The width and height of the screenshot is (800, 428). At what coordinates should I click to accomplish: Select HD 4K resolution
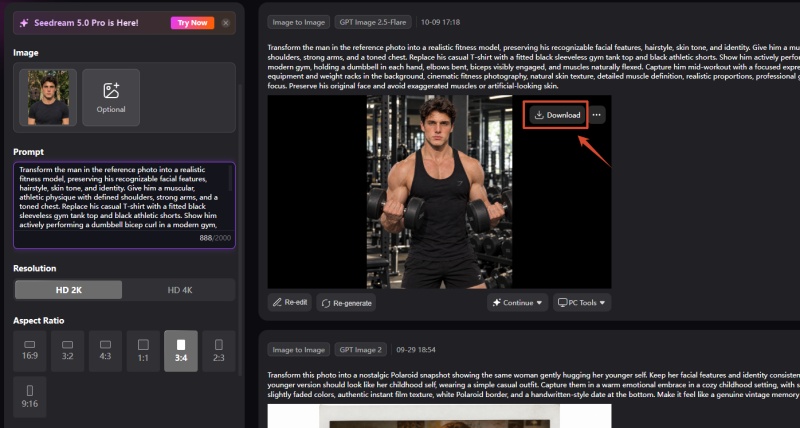180,290
